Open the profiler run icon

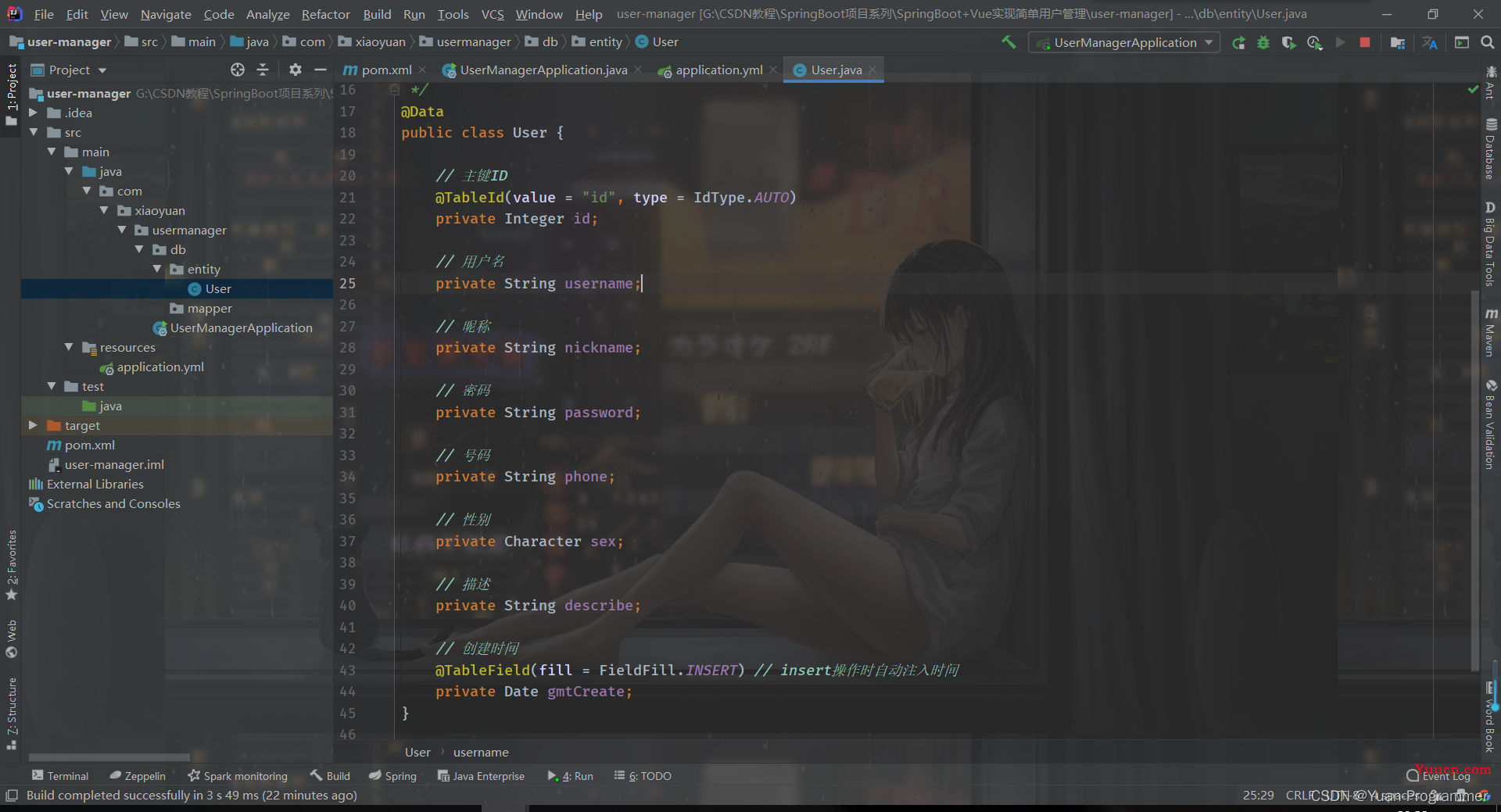point(1315,43)
